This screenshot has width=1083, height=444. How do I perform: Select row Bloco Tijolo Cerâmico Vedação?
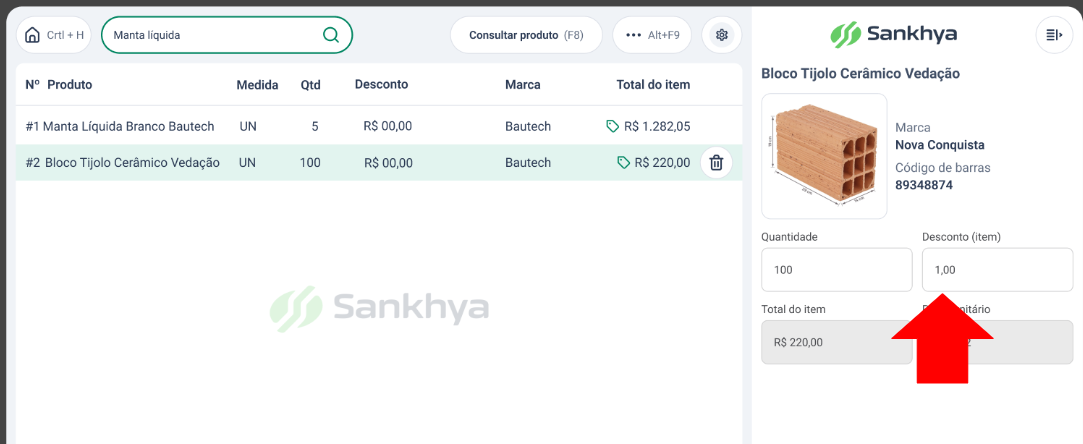coord(378,163)
